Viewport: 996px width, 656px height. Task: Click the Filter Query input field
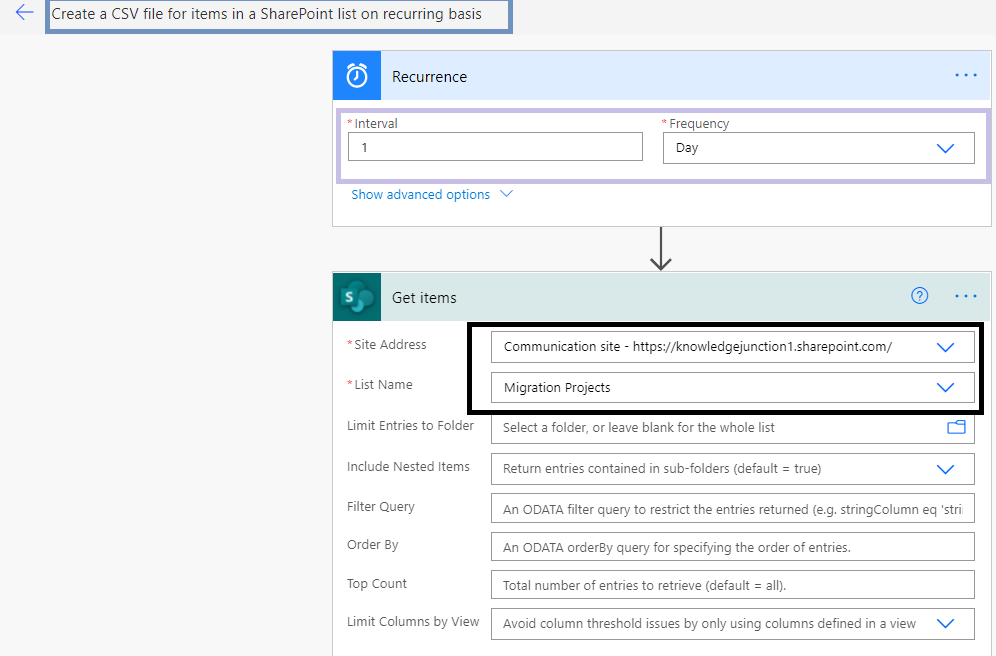point(732,509)
